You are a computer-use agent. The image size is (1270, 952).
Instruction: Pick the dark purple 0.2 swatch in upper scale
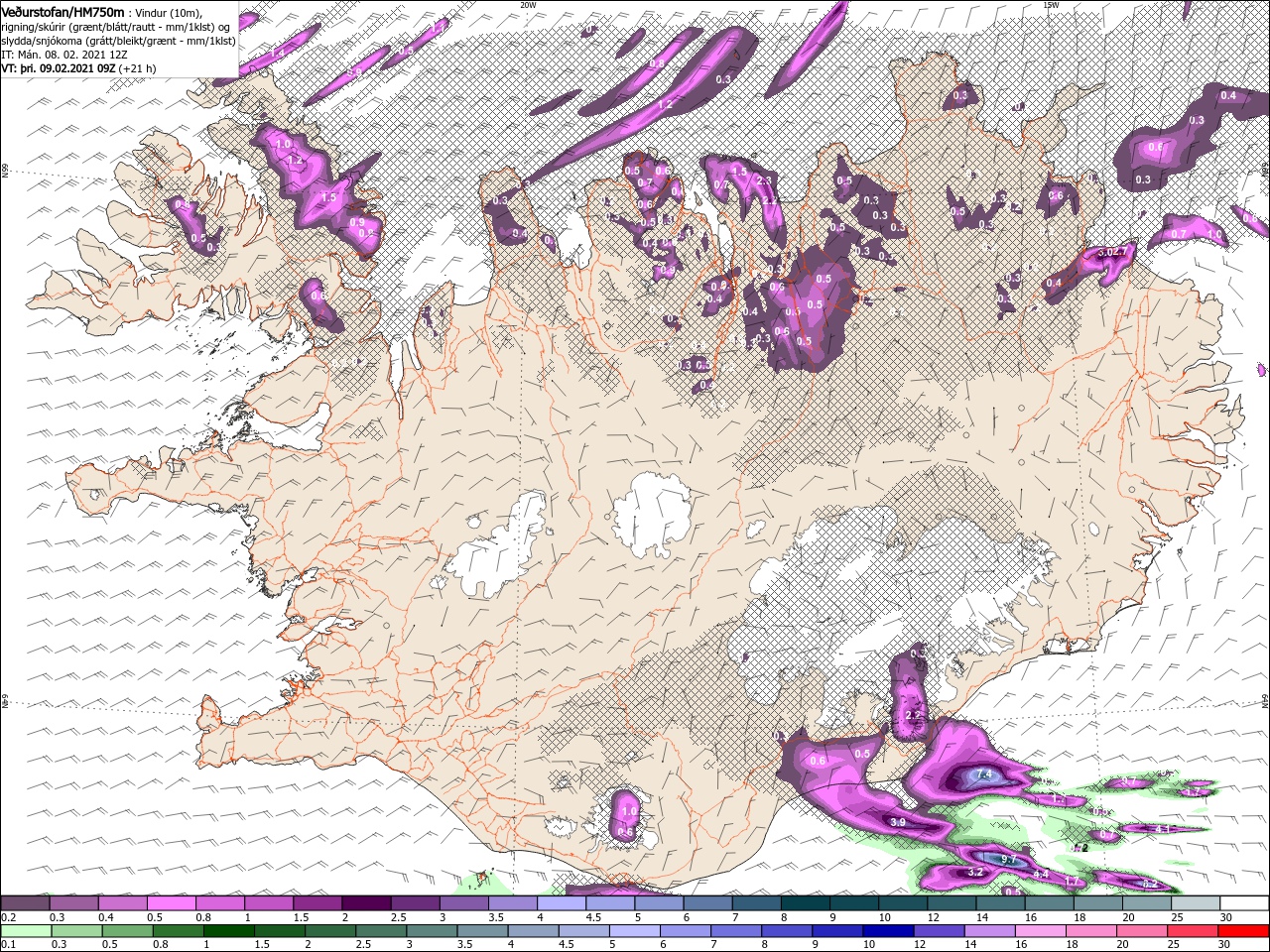tap(25, 903)
